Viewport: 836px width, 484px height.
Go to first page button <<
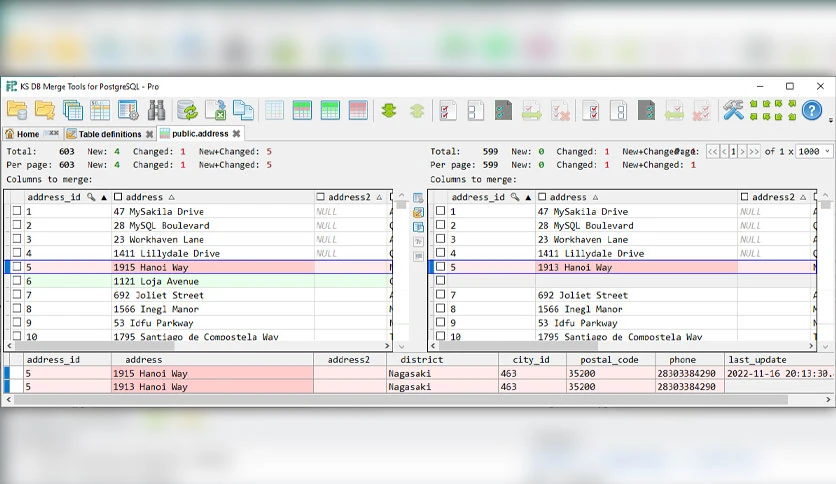coord(712,151)
